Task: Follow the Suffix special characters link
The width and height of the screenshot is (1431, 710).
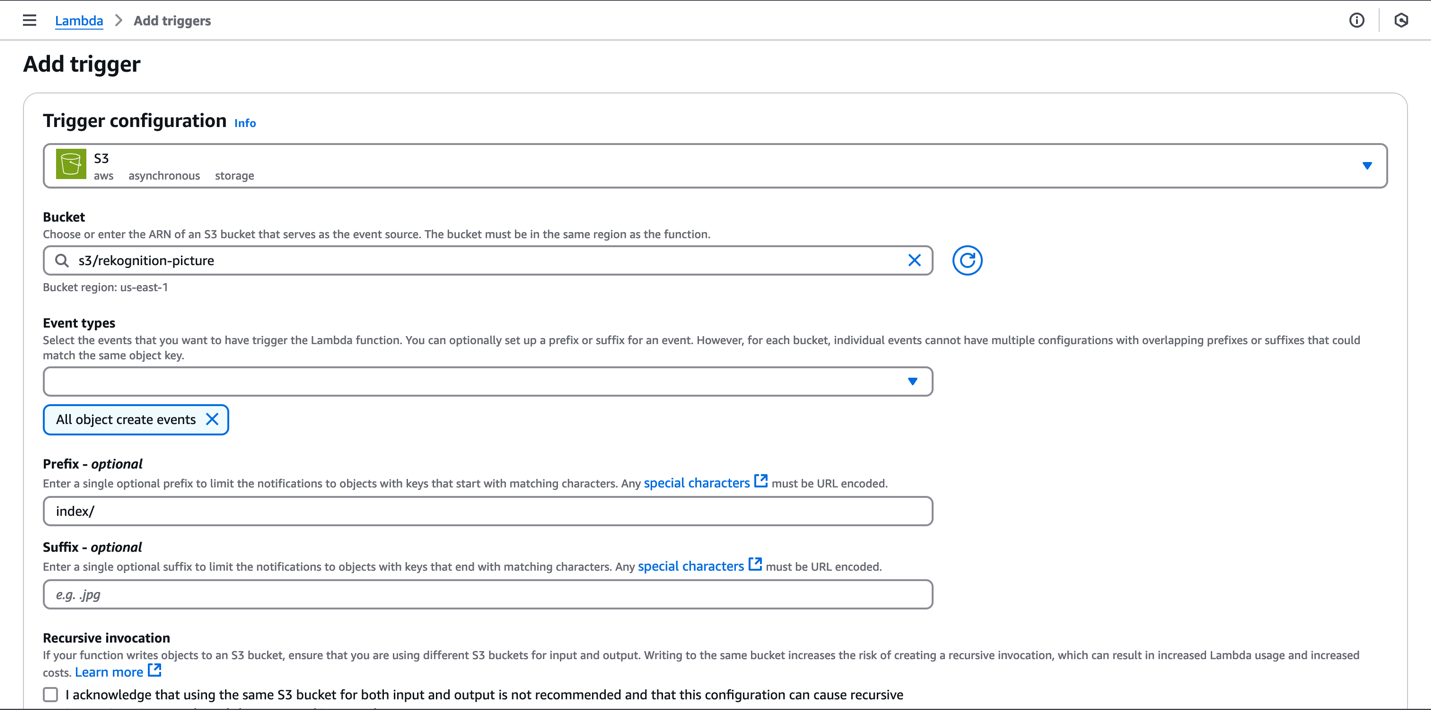Action: click(691, 566)
